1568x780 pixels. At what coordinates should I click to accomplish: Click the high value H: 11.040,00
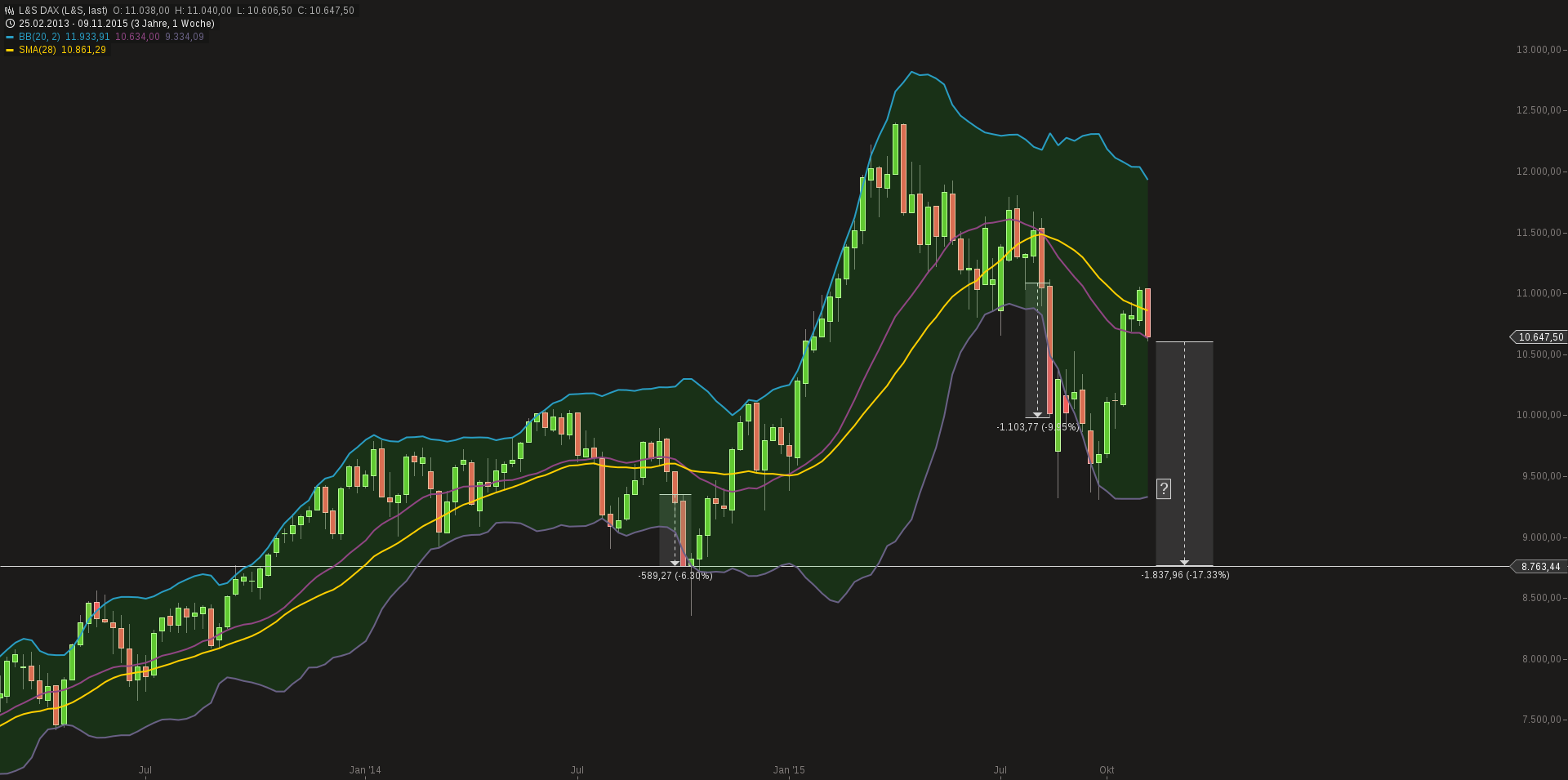203,11
